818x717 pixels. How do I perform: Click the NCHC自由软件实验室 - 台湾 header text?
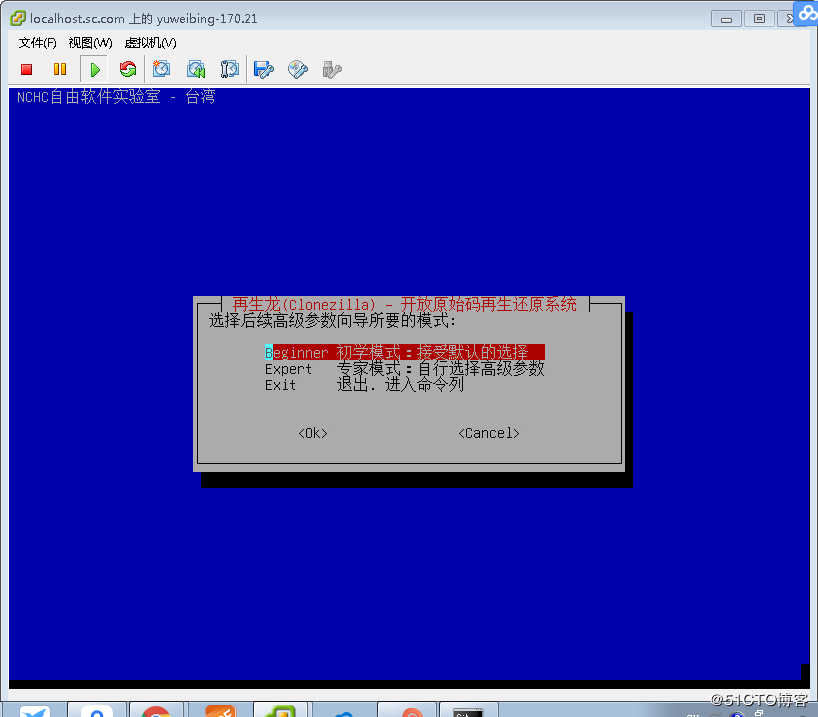tap(116, 97)
